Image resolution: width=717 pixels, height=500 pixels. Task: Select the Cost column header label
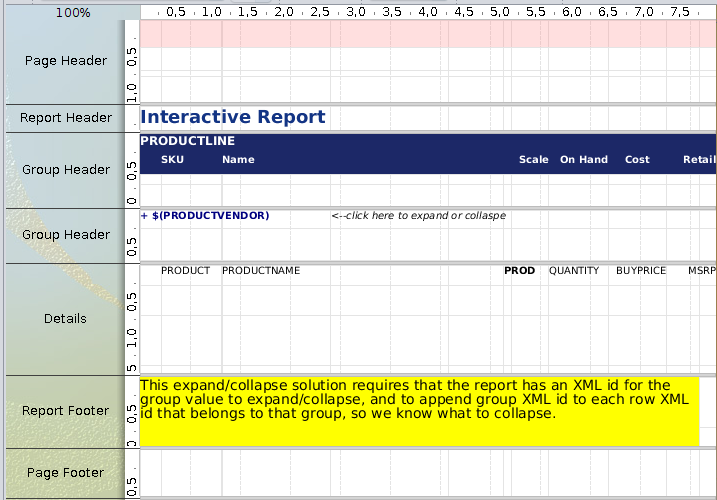637,159
